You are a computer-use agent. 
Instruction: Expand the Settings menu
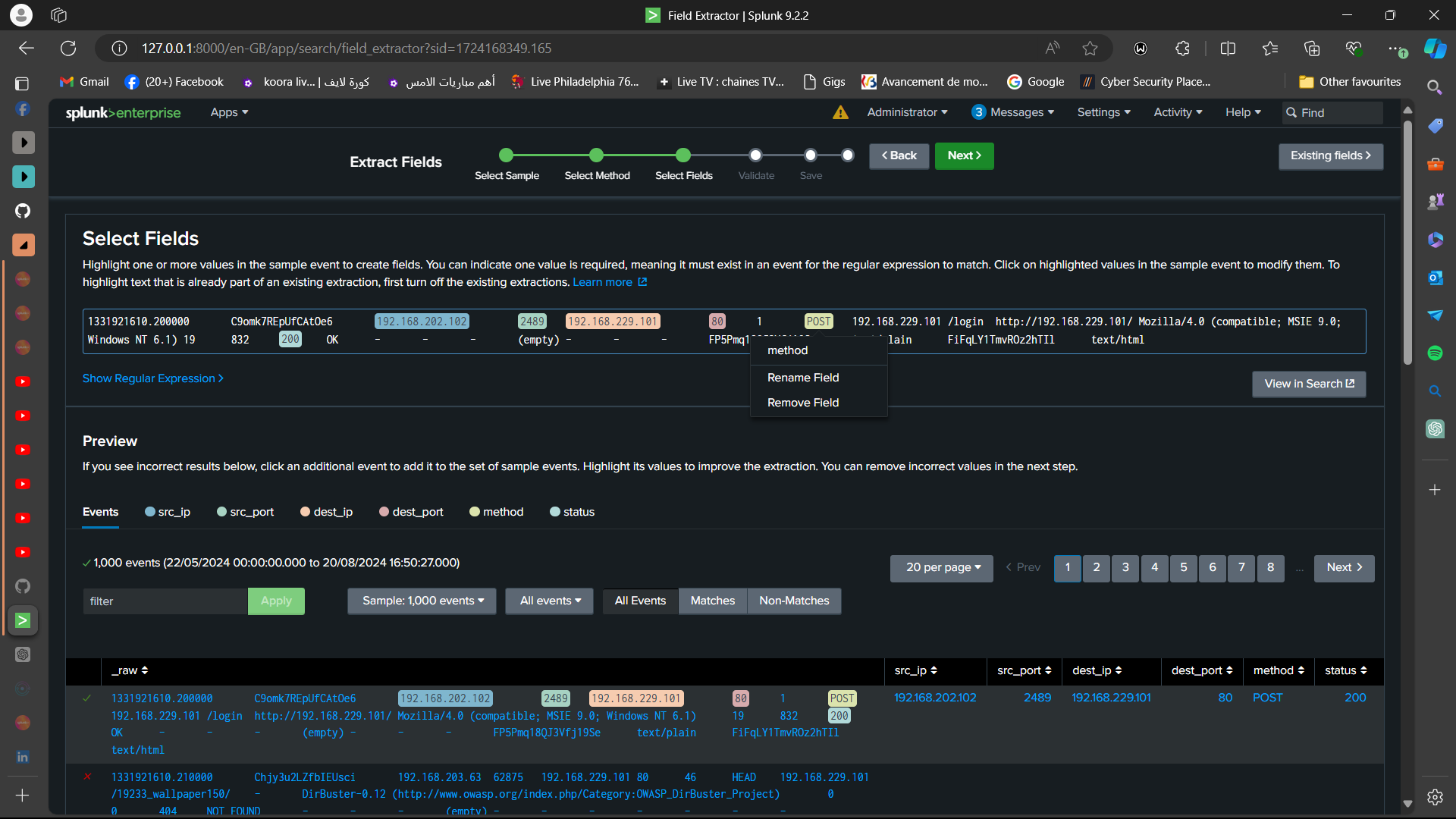tap(1103, 112)
